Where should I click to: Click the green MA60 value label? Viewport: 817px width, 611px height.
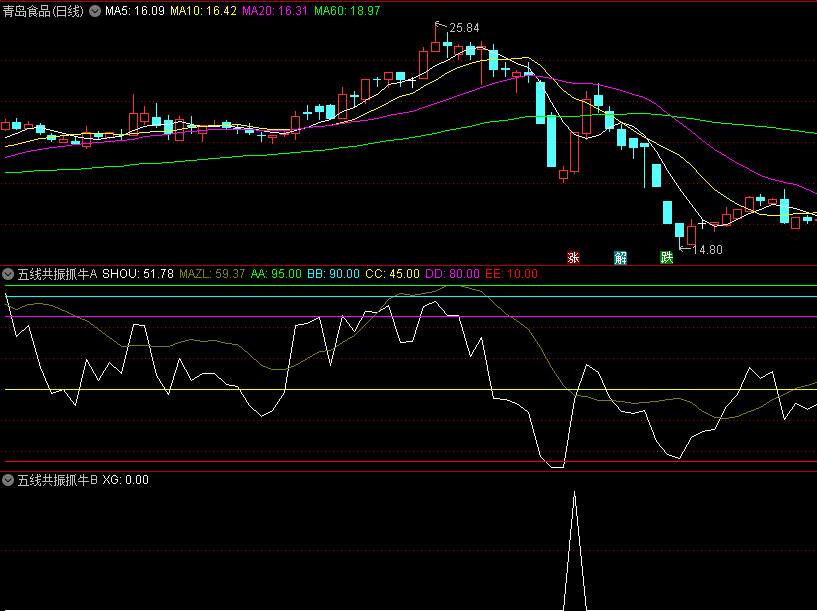[x=347, y=11]
